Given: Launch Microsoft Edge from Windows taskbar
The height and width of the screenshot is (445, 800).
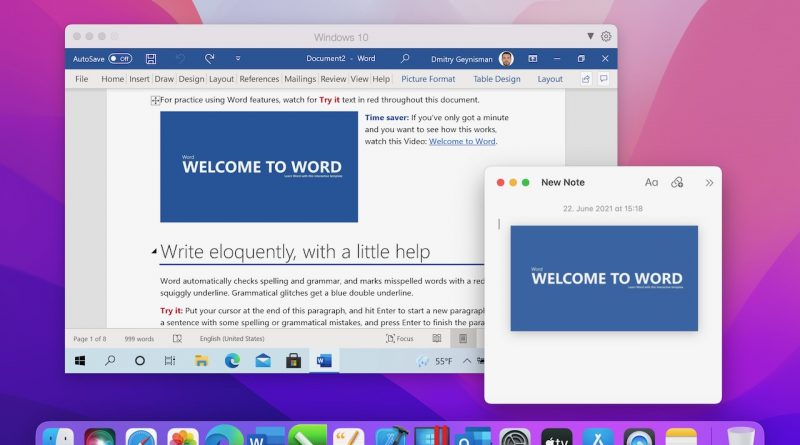Looking at the screenshot, I should click(x=232, y=361).
